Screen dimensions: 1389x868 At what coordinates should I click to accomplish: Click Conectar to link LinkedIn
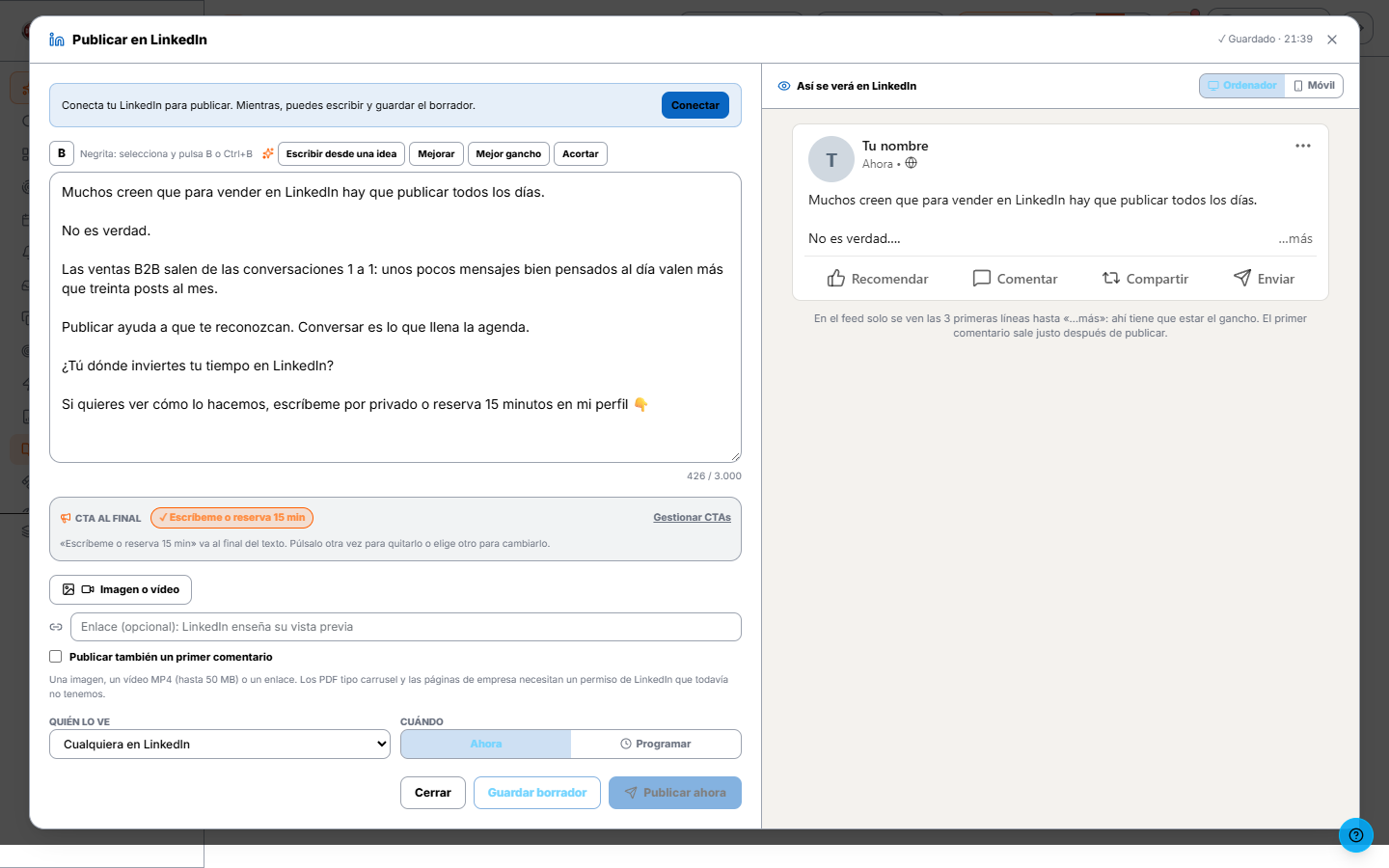695,105
